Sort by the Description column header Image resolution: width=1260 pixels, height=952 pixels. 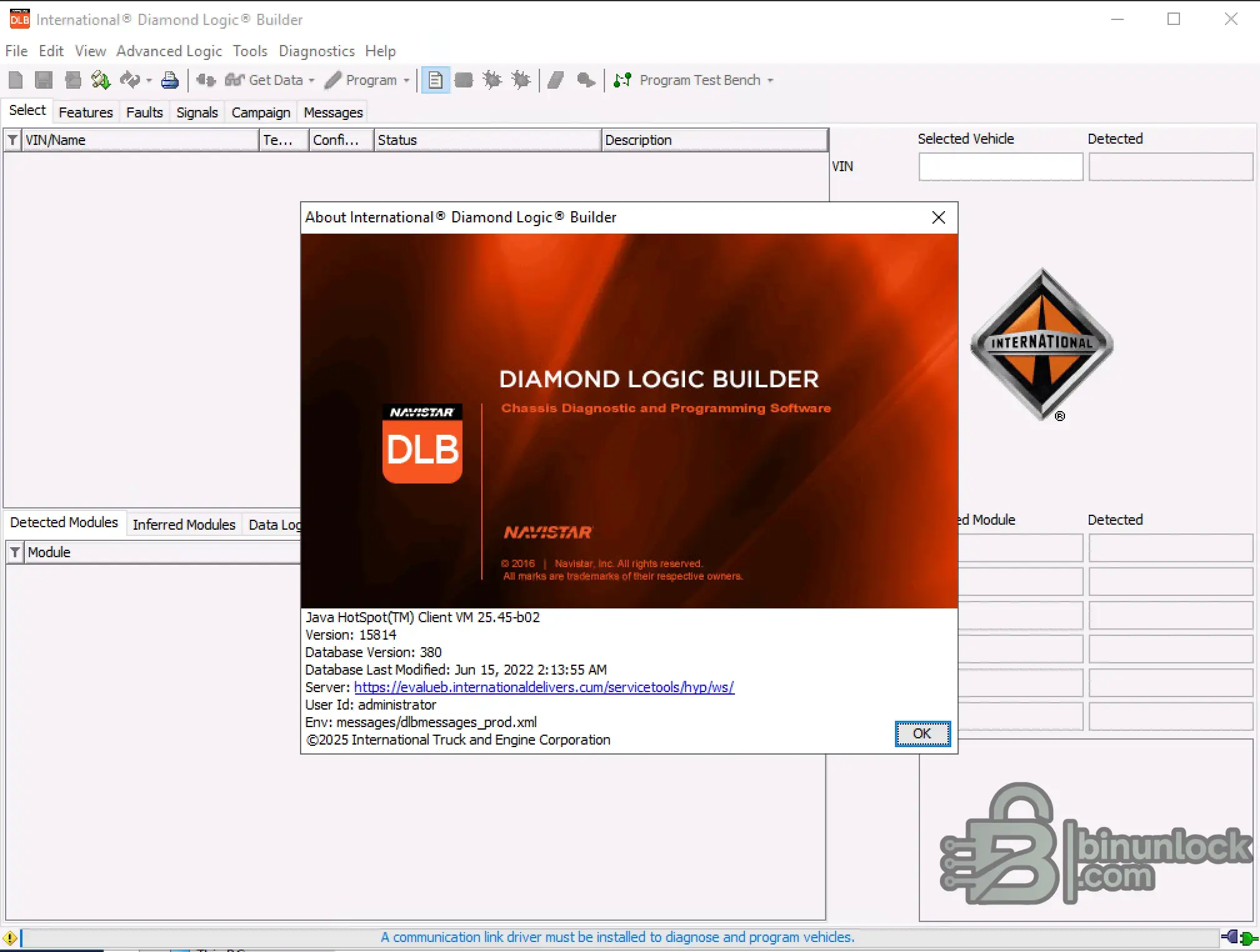[715, 140]
